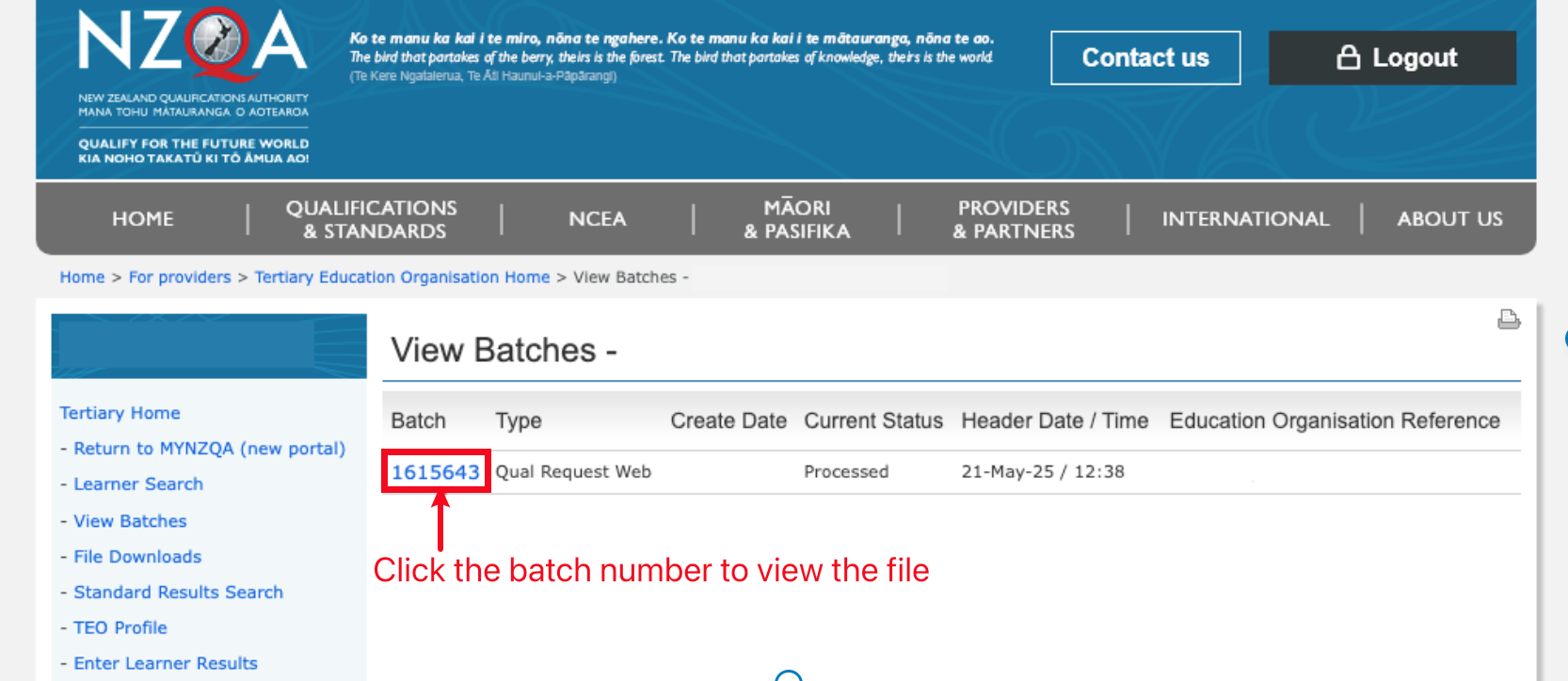Click the For providers breadcrumb
This screenshot has height=681, width=1568.
pos(180,277)
